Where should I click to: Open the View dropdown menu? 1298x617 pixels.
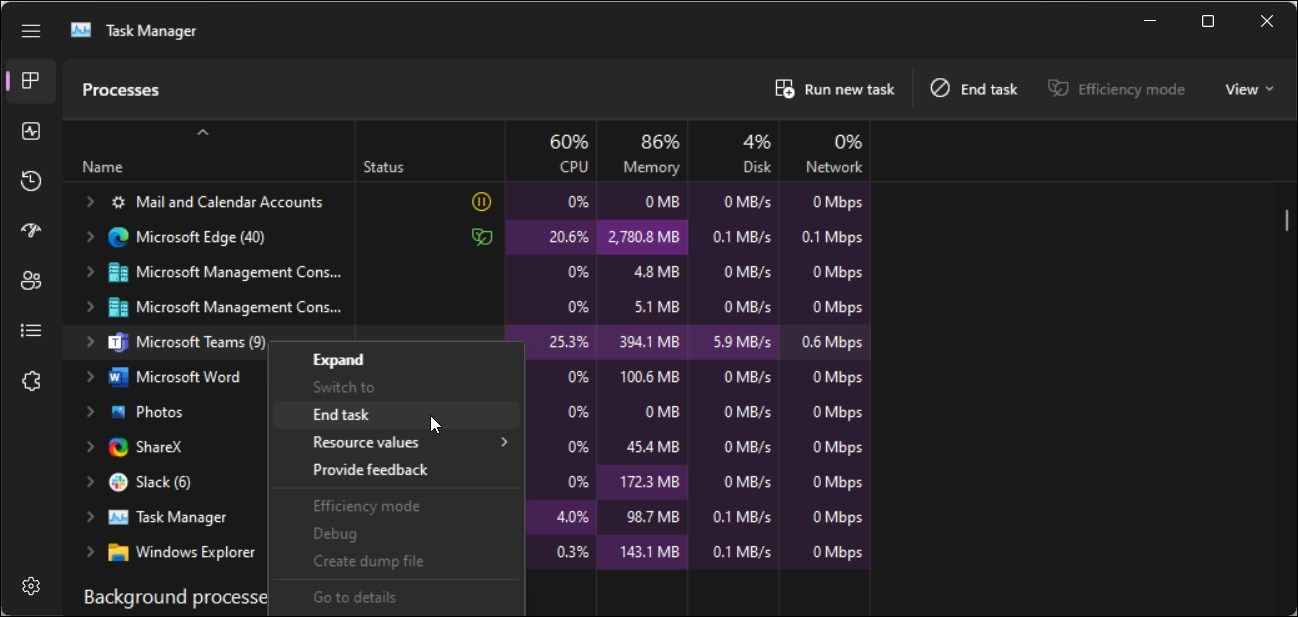[x=1249, y=89]
